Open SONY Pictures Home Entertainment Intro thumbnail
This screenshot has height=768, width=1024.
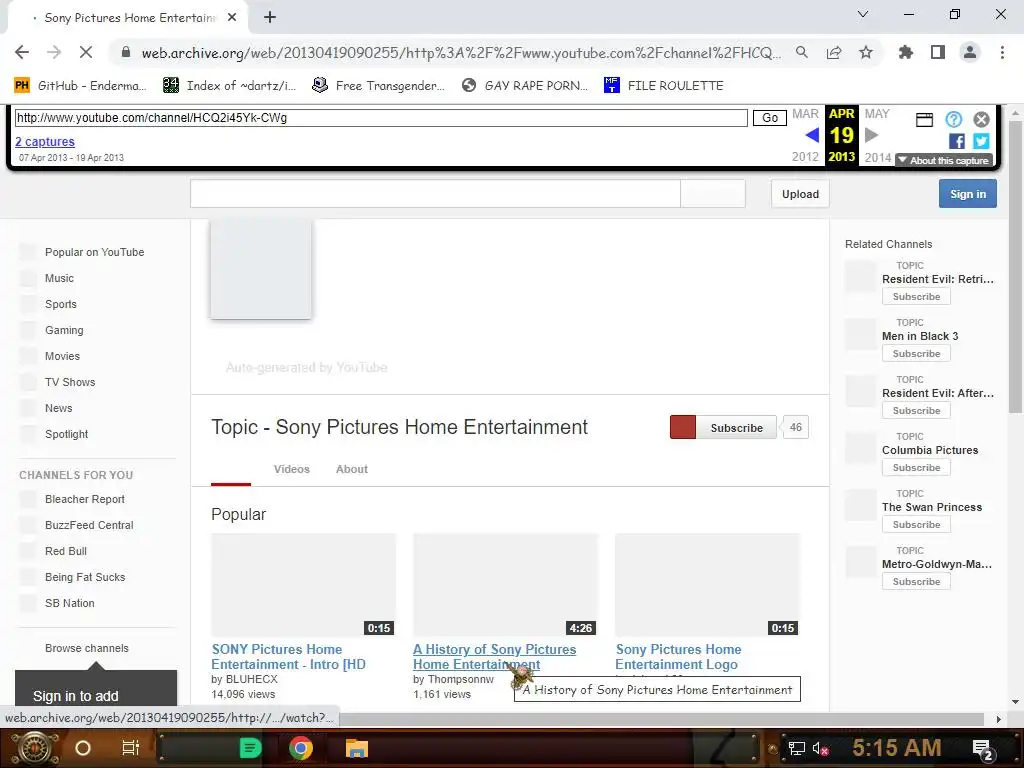[304, 584]
